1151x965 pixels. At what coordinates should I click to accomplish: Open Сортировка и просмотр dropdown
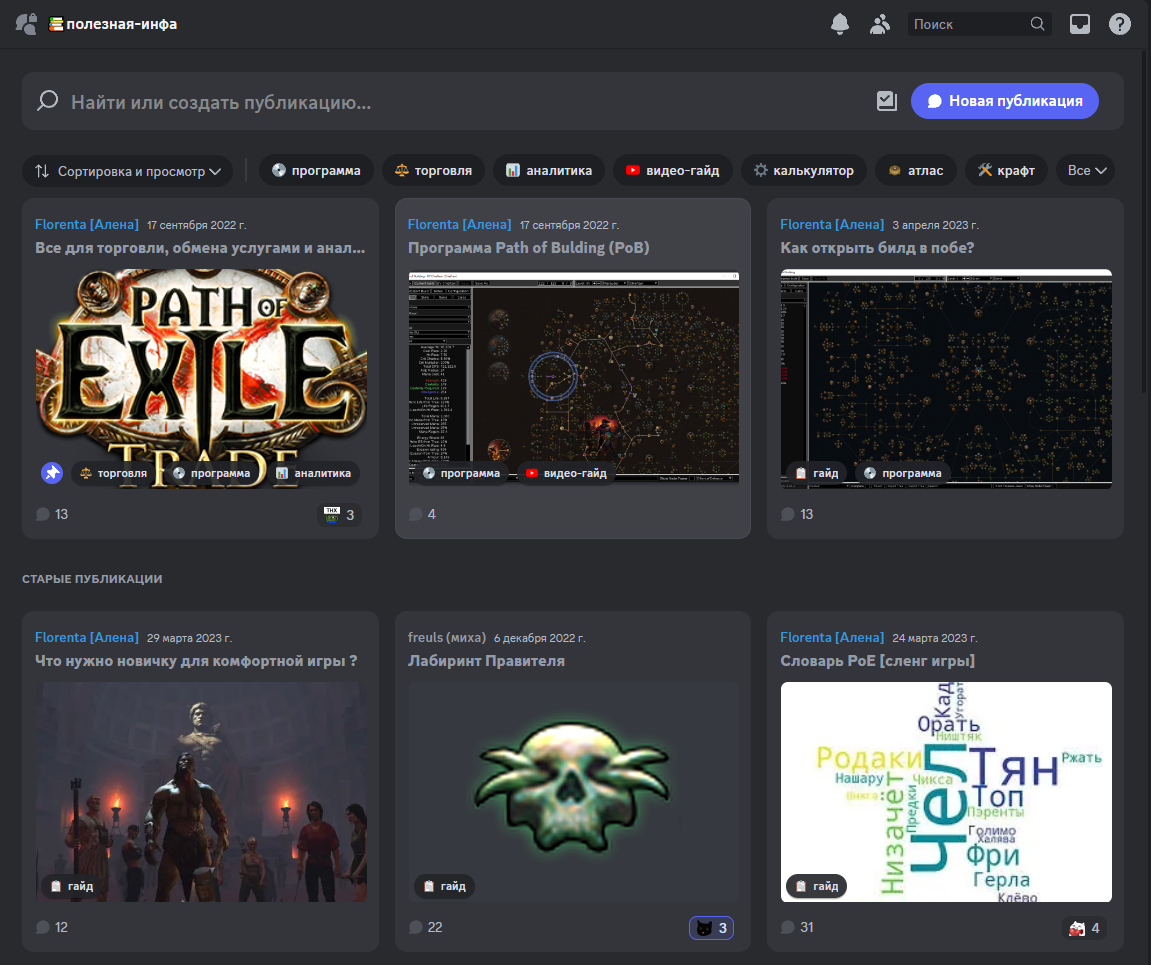point(128,171)
